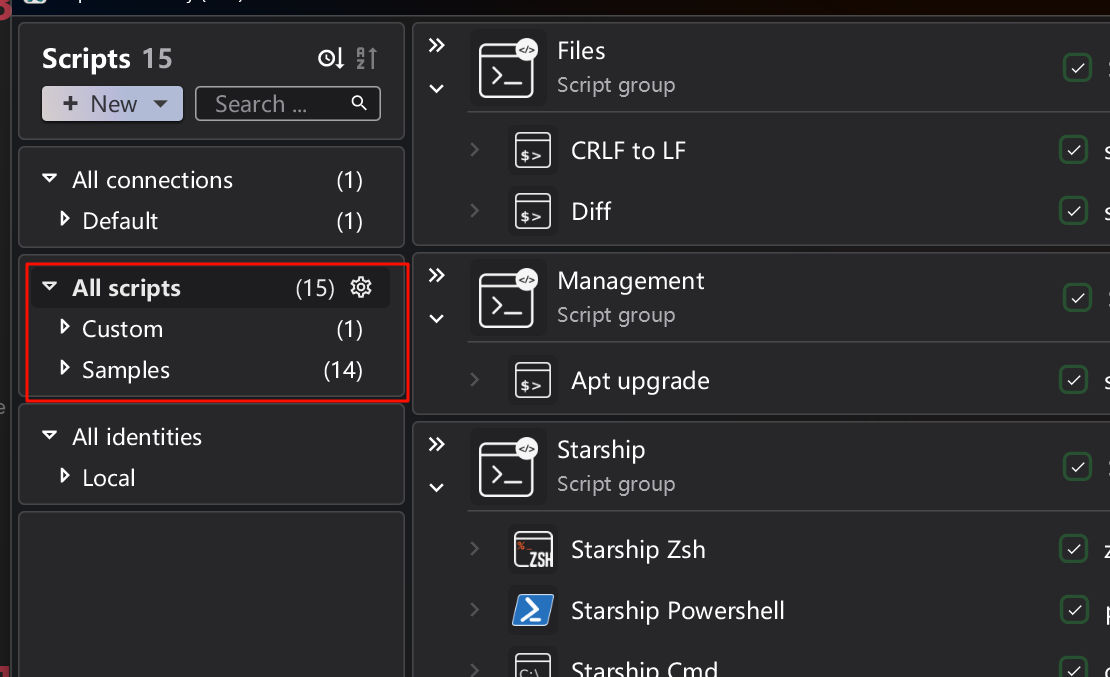Screen dimensions: 1110x677
Task: Click the sort by time icon
Action: tap(331, 59)
